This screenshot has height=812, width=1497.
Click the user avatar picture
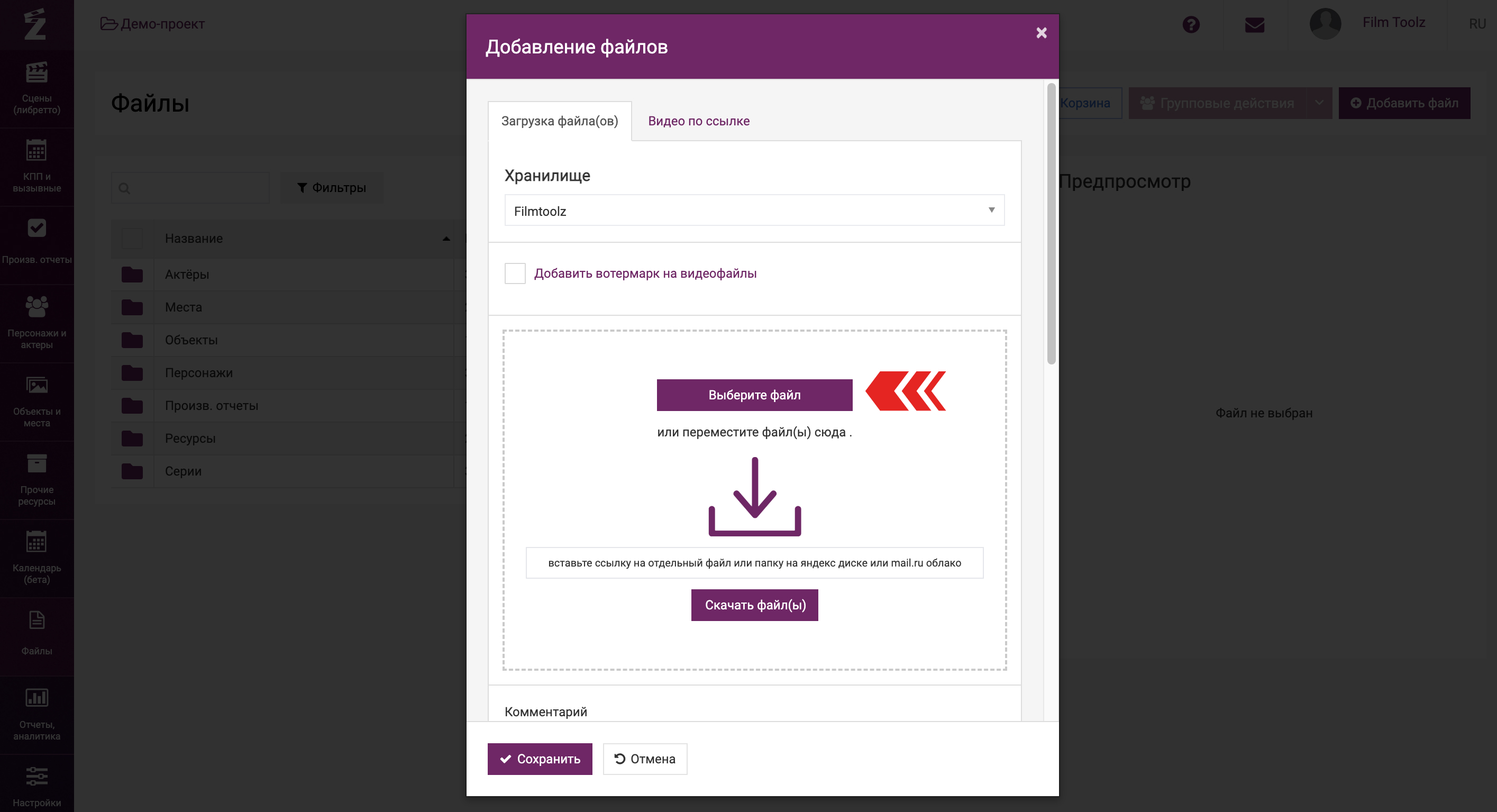click(x=1325, y=24)
